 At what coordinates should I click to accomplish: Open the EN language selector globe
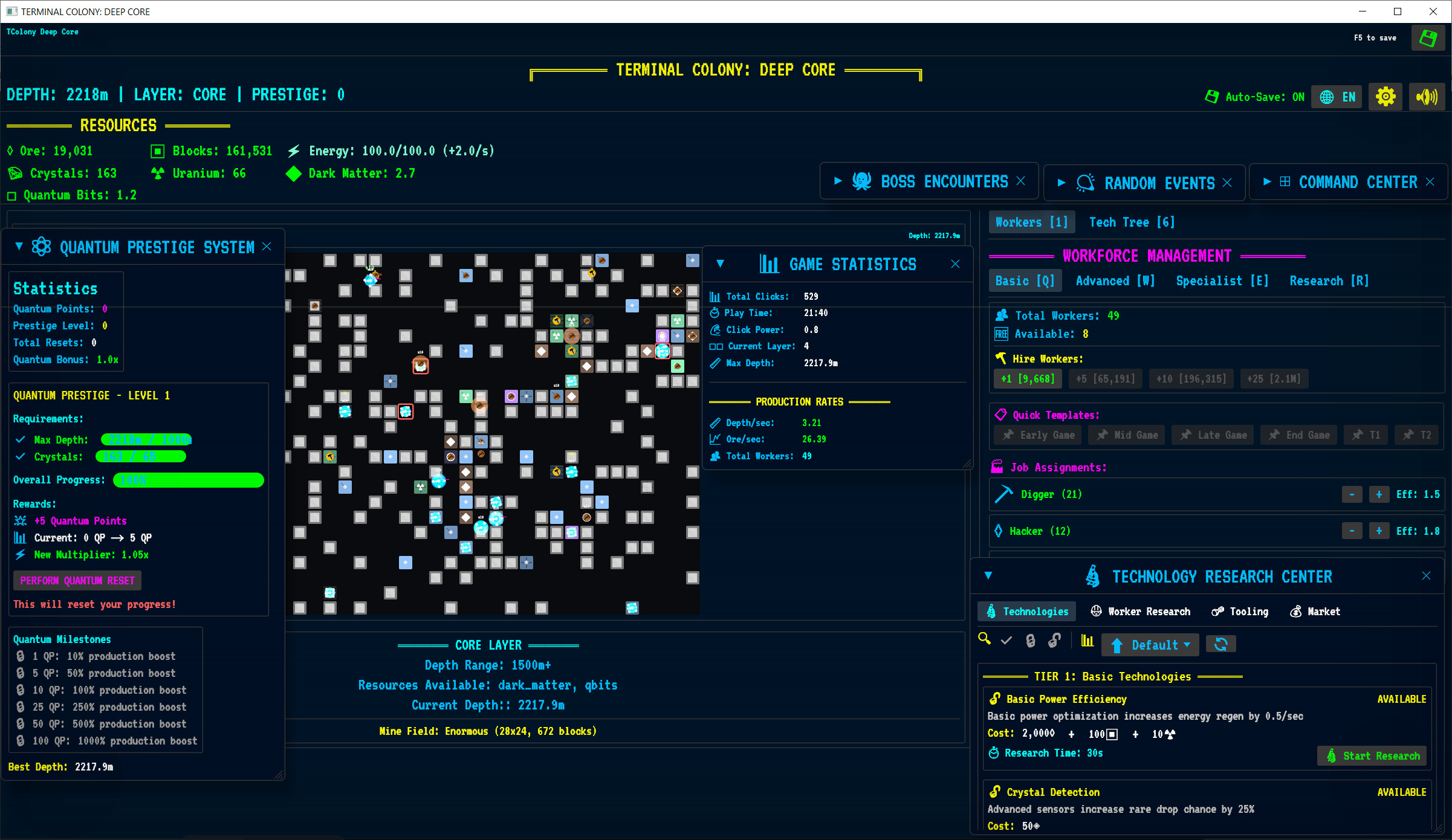[1337, 96]
